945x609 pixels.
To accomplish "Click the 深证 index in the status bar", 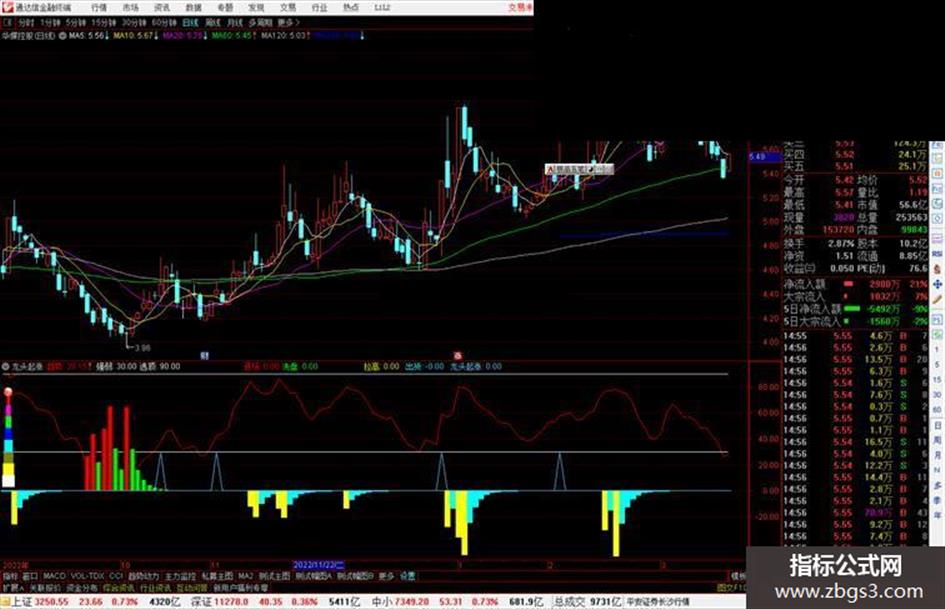I will coord(201,602).
